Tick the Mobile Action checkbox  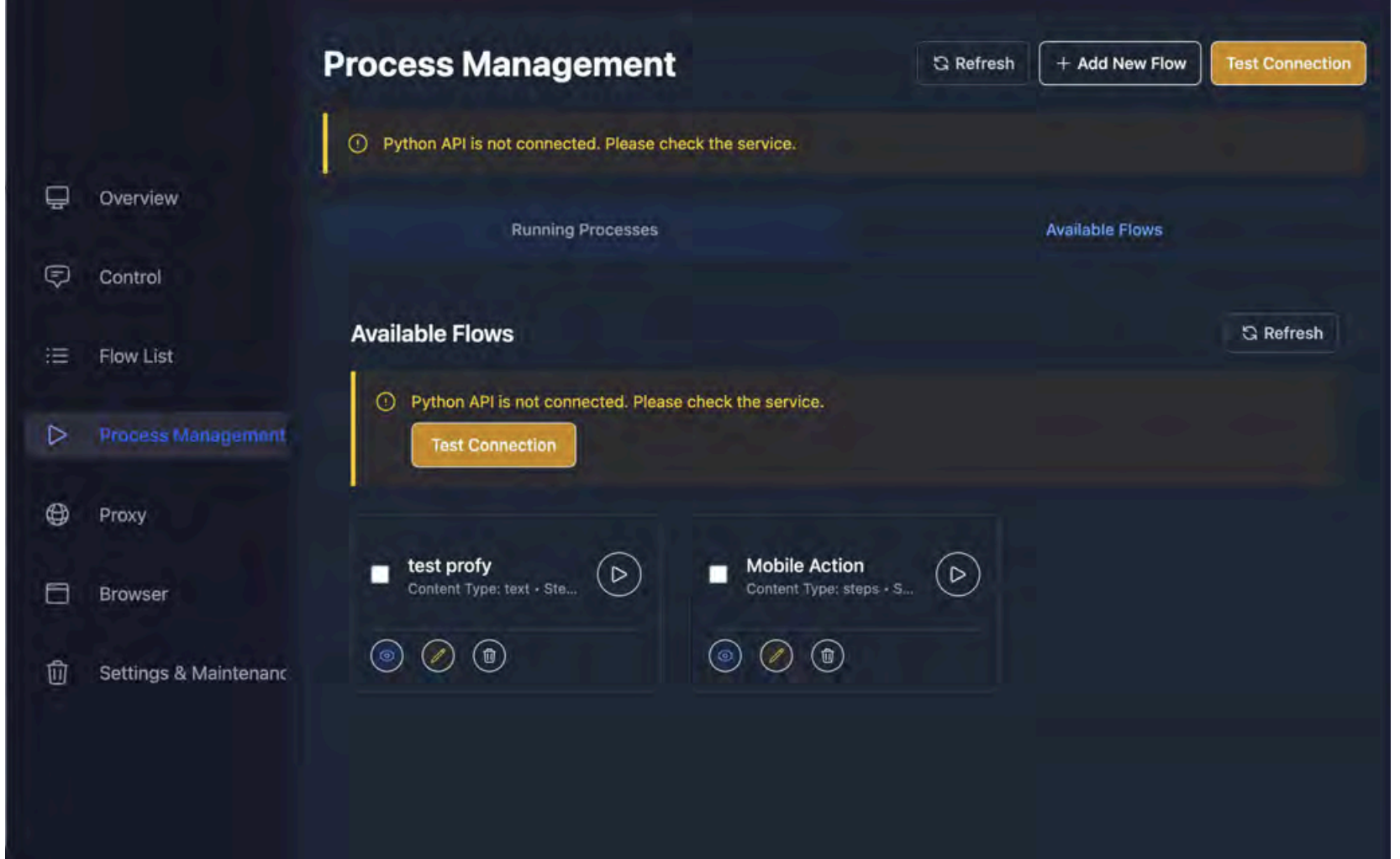(x=718, y=574)
